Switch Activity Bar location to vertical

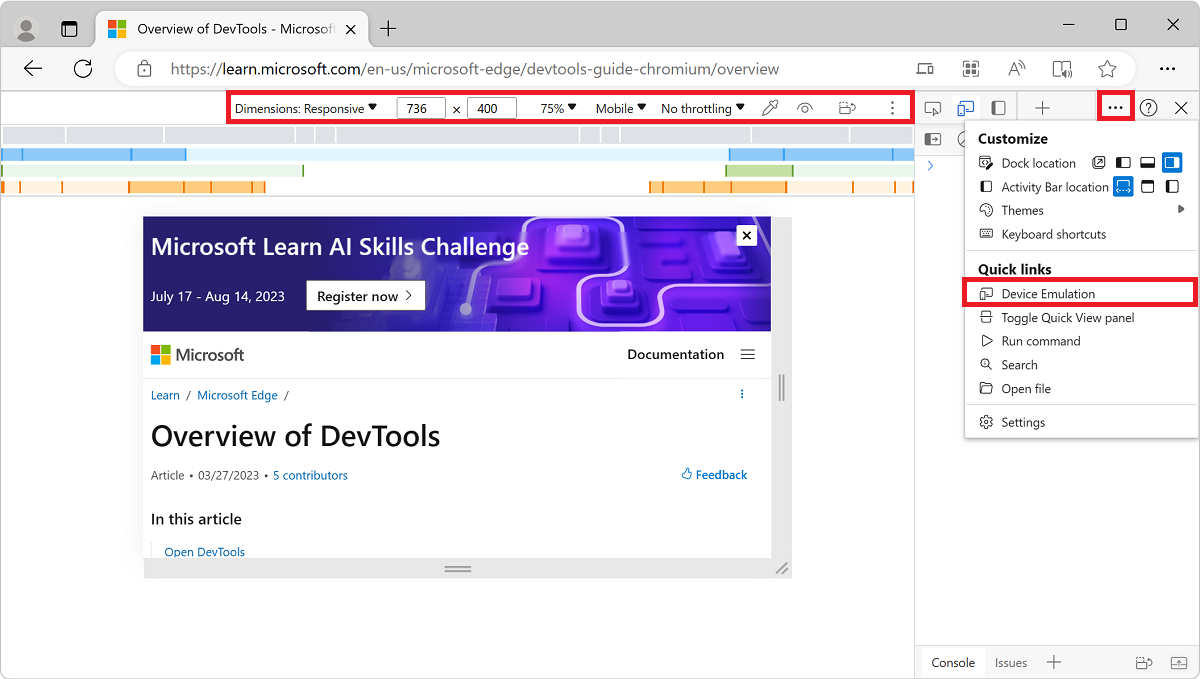[1170, 186]
